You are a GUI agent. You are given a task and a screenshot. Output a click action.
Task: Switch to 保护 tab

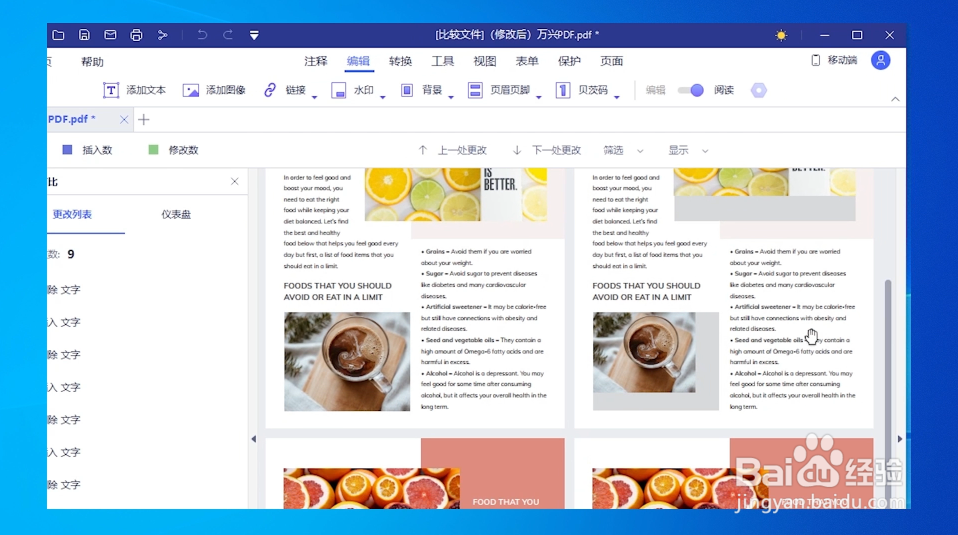pos(569,61)
